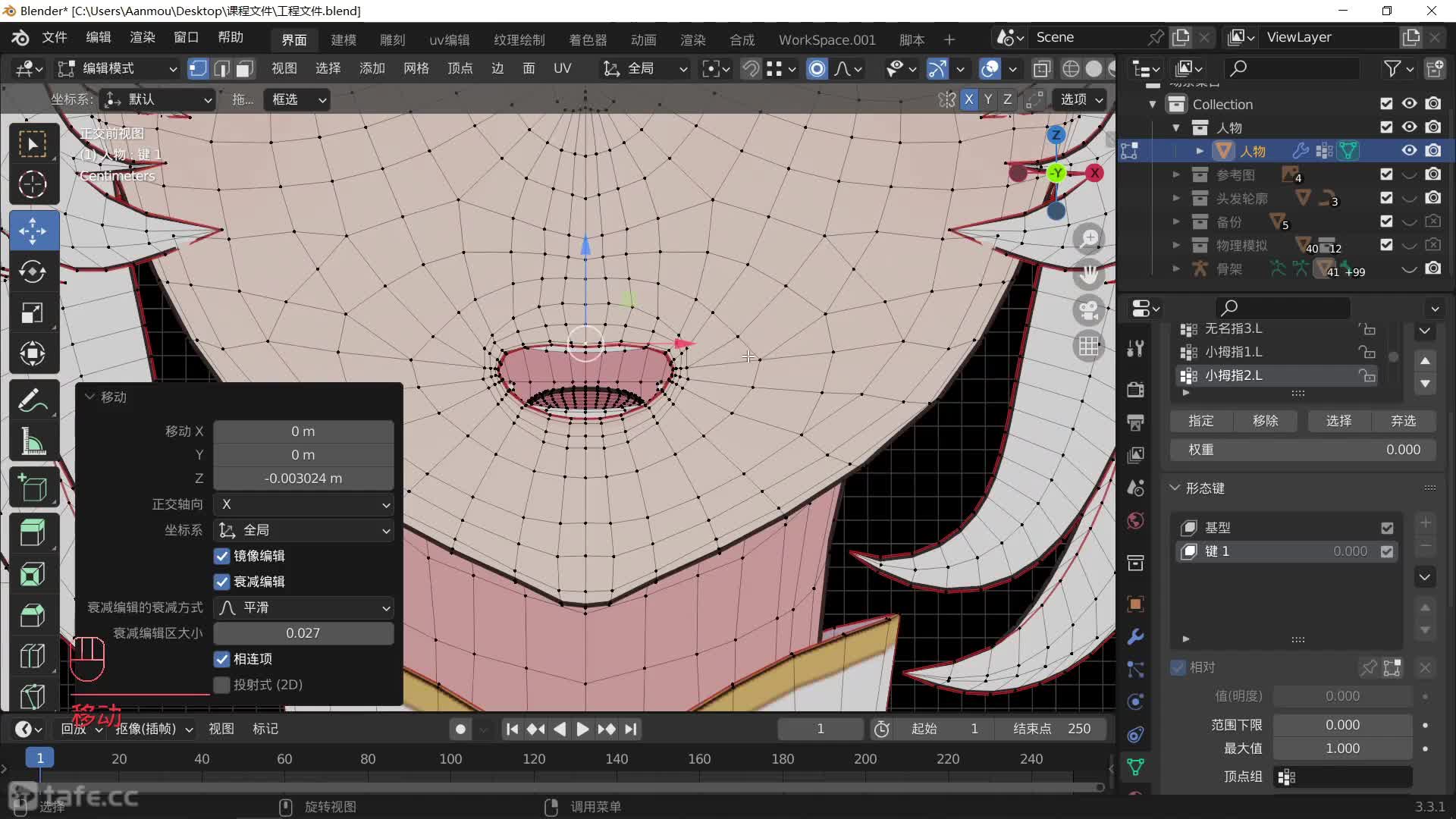1456x819 pixels.
Task: Switch to the uv编辑 workspace tab
Action: click(x=450, y=39)
